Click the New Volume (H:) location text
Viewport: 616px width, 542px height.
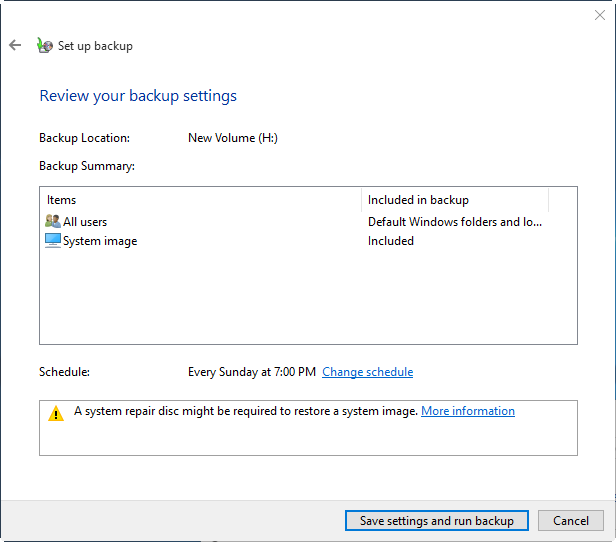point(233,138)
